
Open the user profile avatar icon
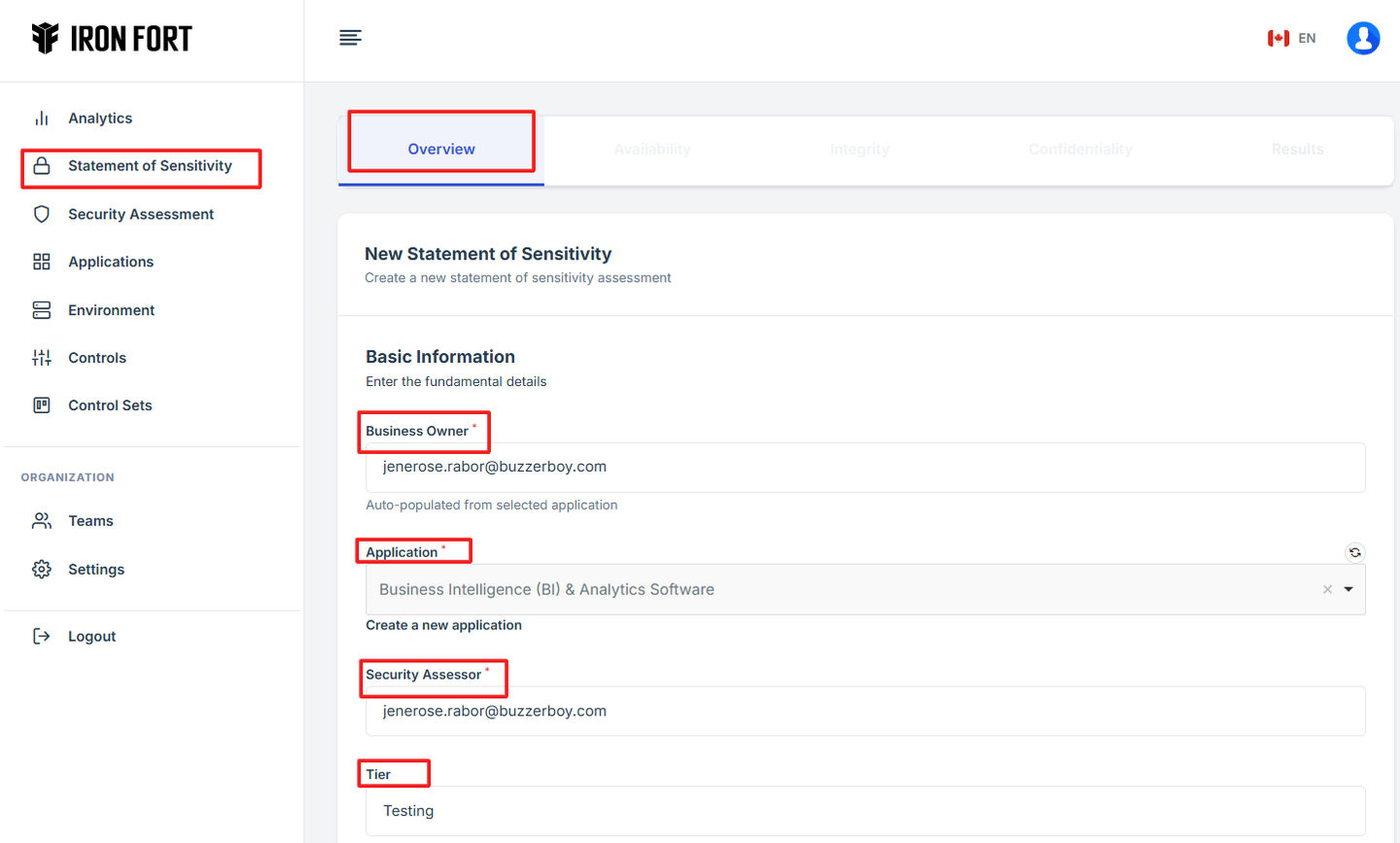pyautogui.click(x=1362, y=38)
